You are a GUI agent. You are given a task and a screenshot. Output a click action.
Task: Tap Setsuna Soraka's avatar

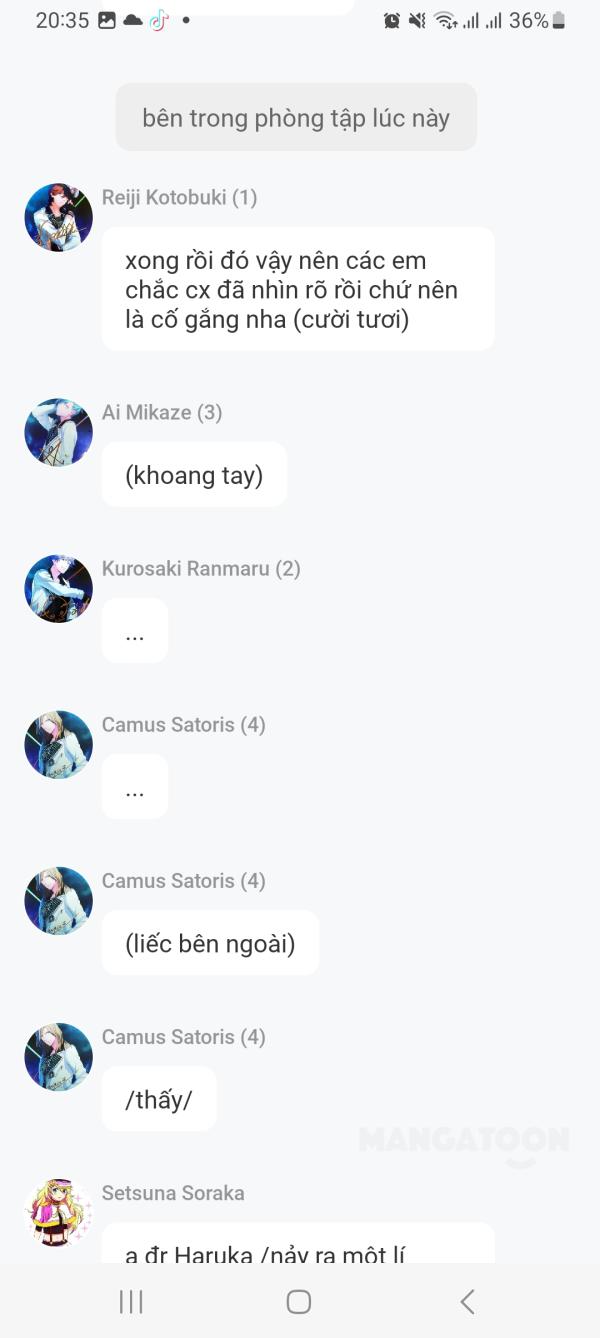pos(58,1212)
